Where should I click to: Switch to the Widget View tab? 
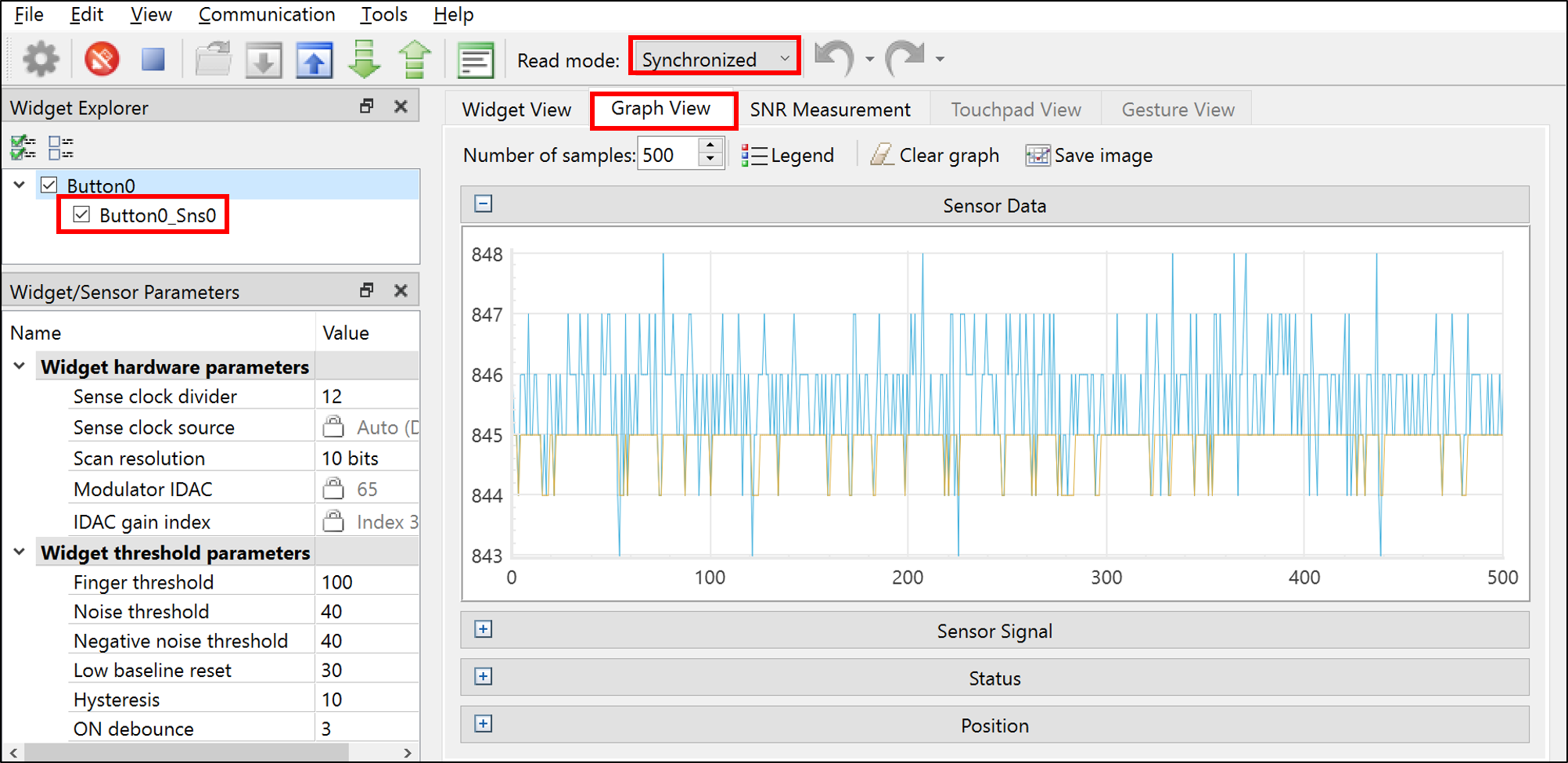(516, 110)
